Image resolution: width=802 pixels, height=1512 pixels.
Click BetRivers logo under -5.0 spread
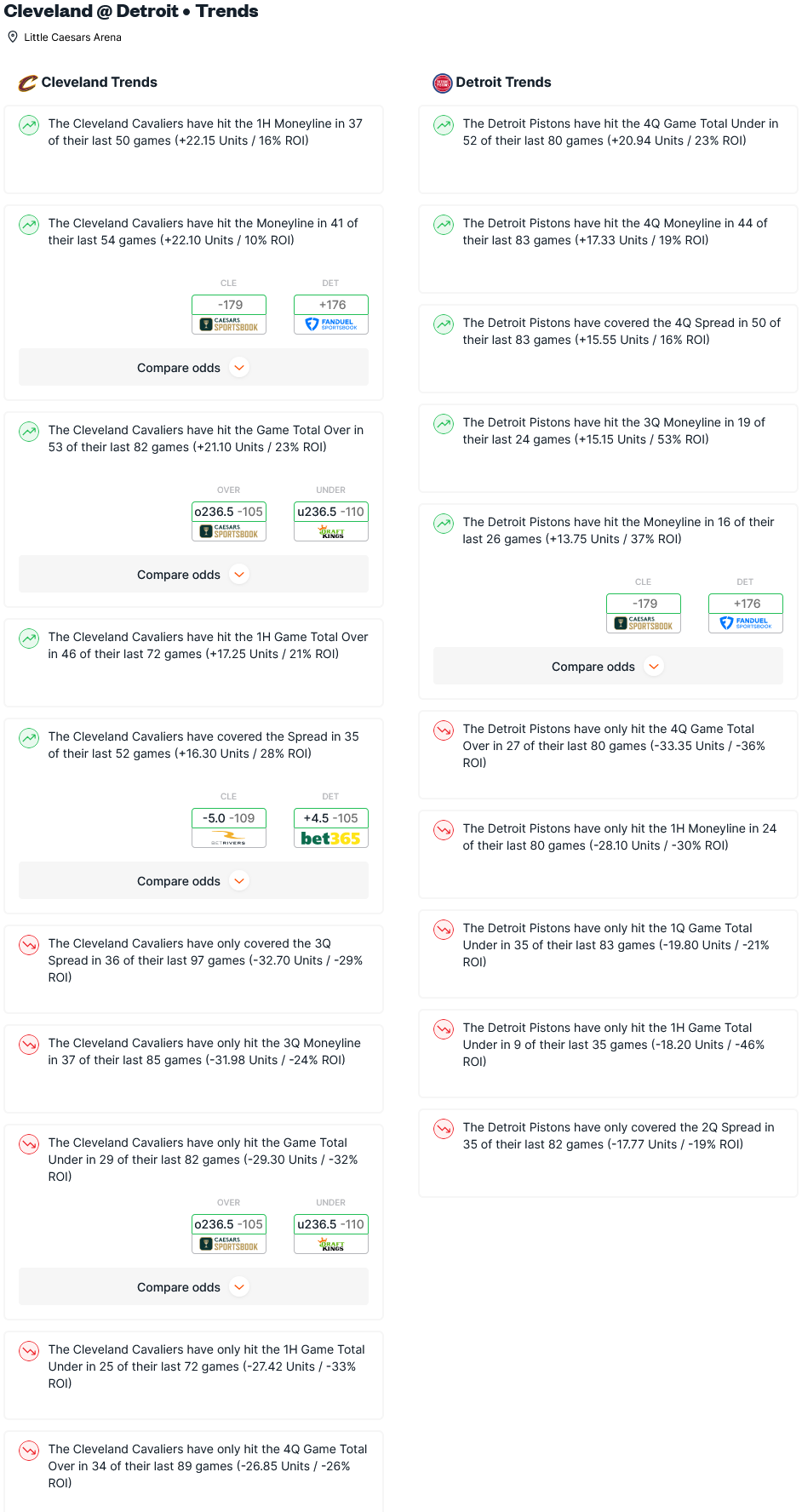coord(229,839)
